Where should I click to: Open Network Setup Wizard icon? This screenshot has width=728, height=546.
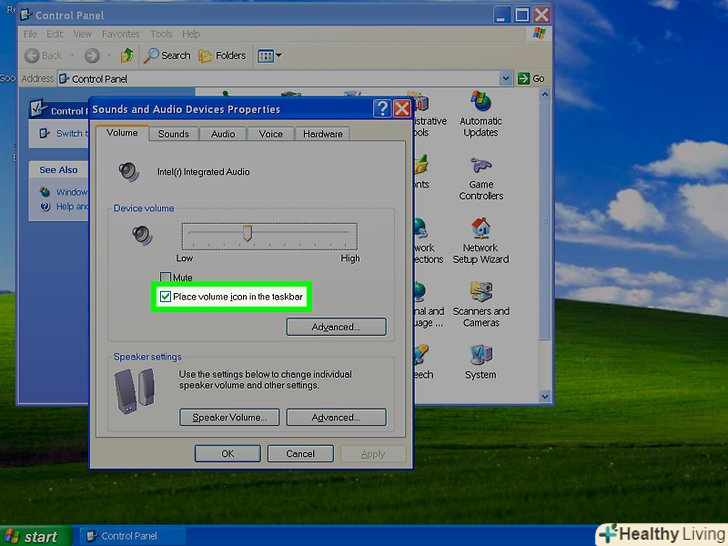pos(481,241)
